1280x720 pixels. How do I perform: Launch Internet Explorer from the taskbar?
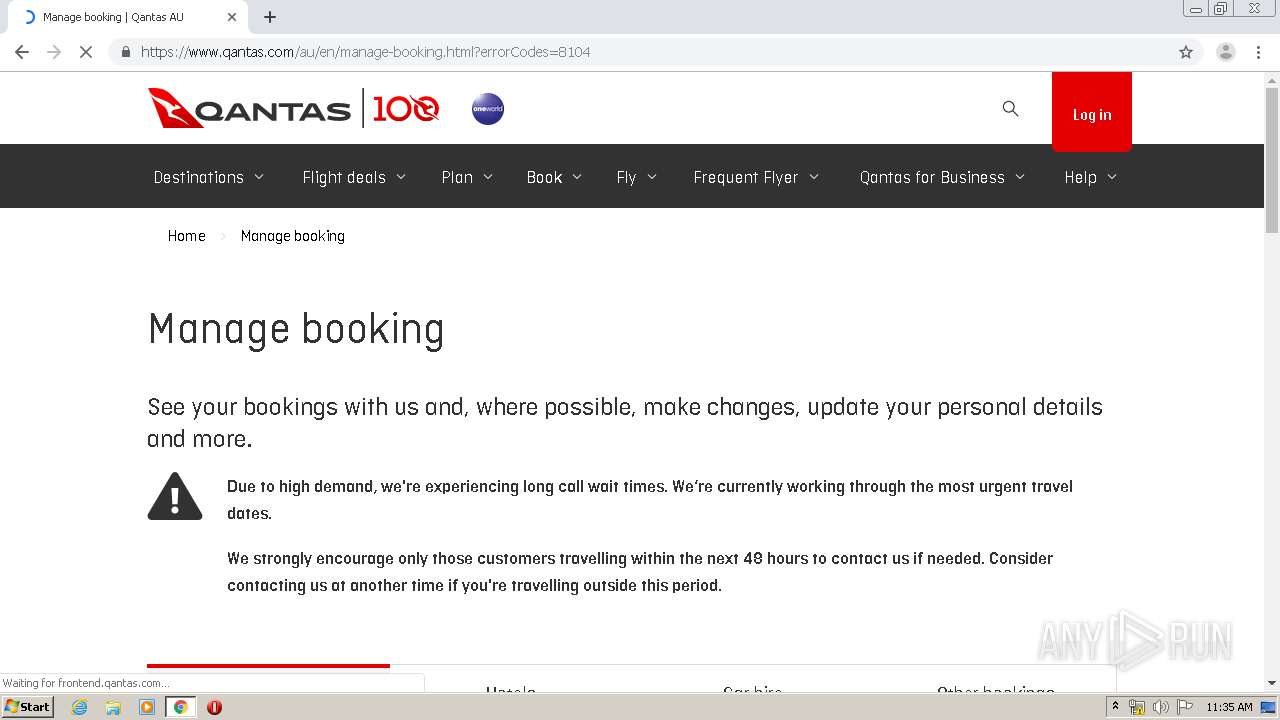tap(80, 707)
